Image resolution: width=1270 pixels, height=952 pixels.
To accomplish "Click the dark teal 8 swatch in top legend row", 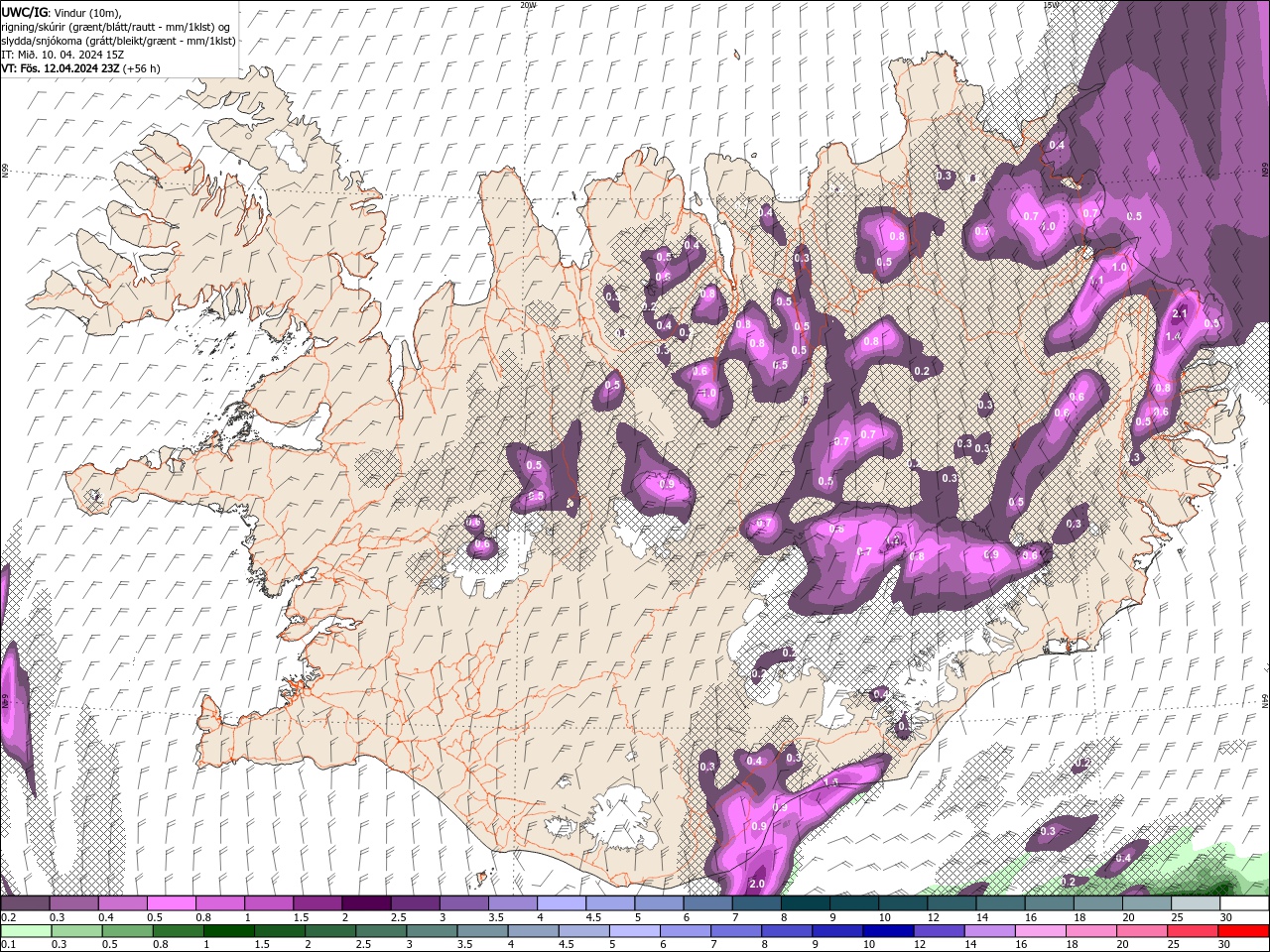I will (806, 903).
